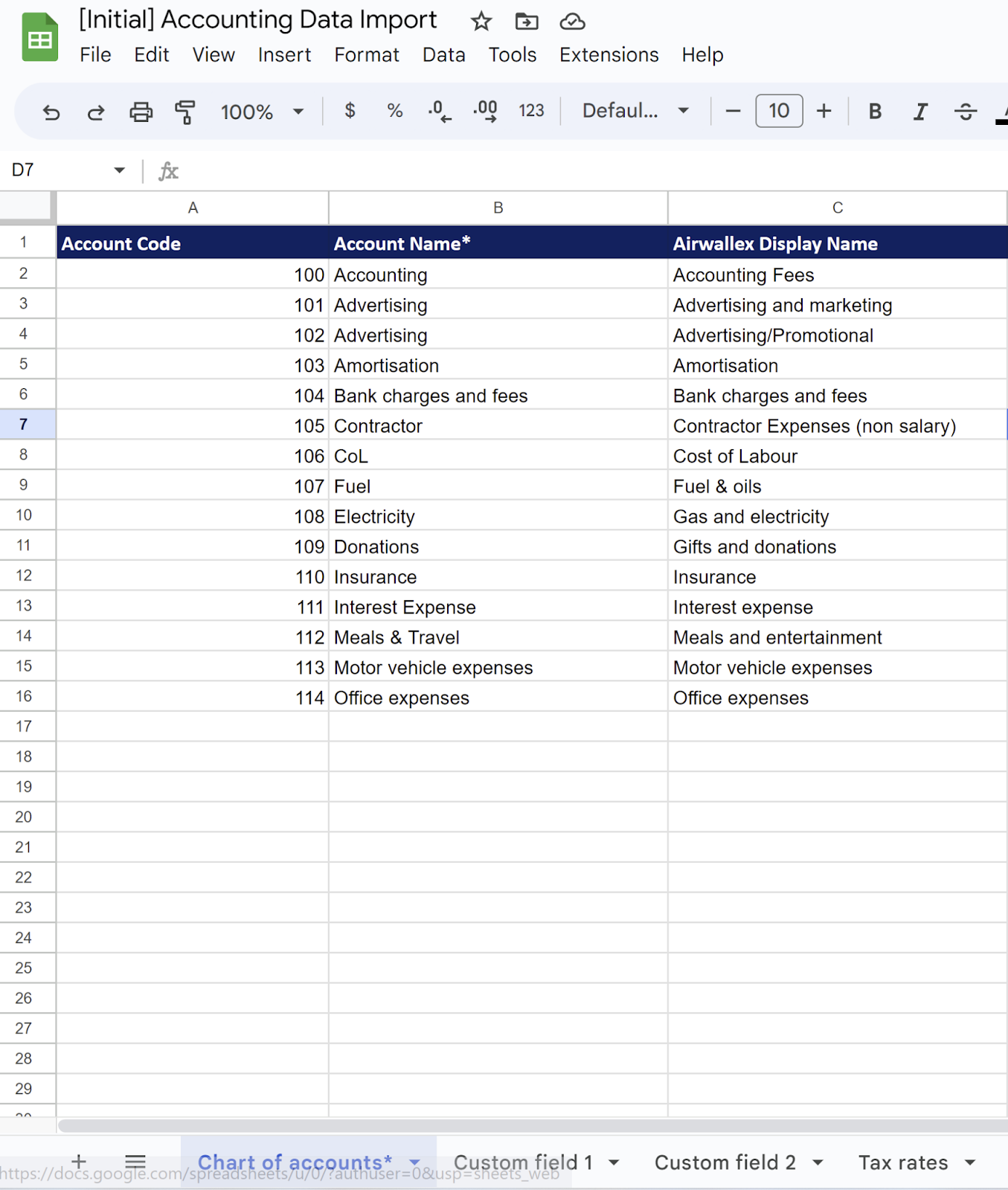The width and height of the screenshot is (1008, 1190).
Task: Open the Default font dropdown
Action: 635,111
